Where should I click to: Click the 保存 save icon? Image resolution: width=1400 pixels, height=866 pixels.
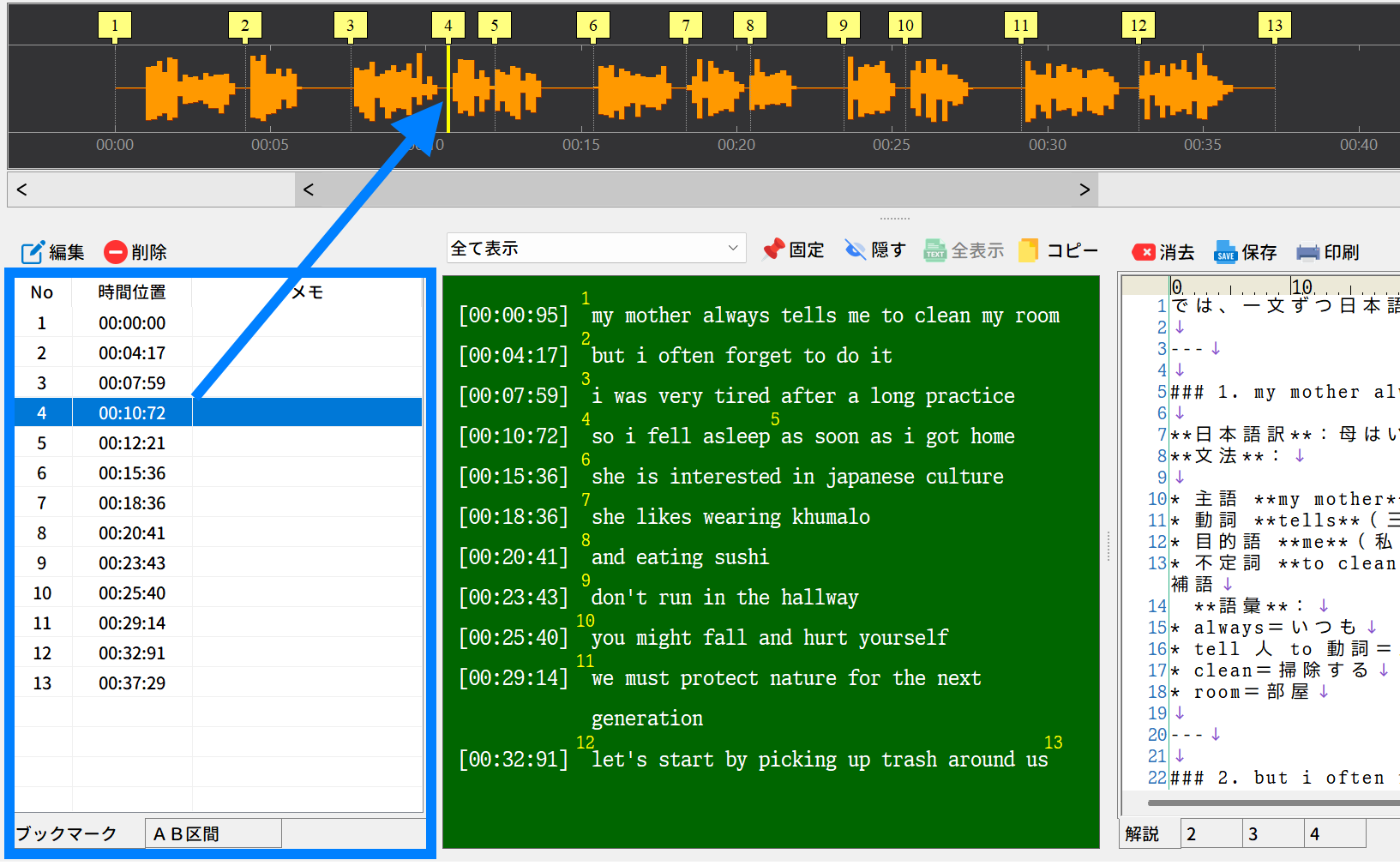(1225, 252)
